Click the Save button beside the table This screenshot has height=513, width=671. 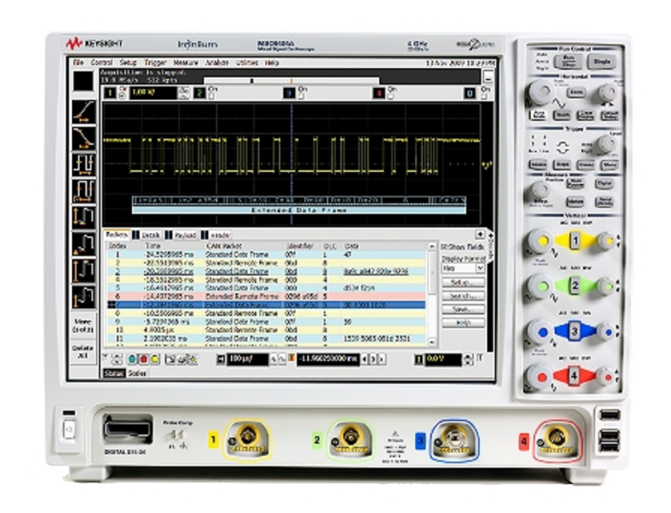click(x=463, y=309)
